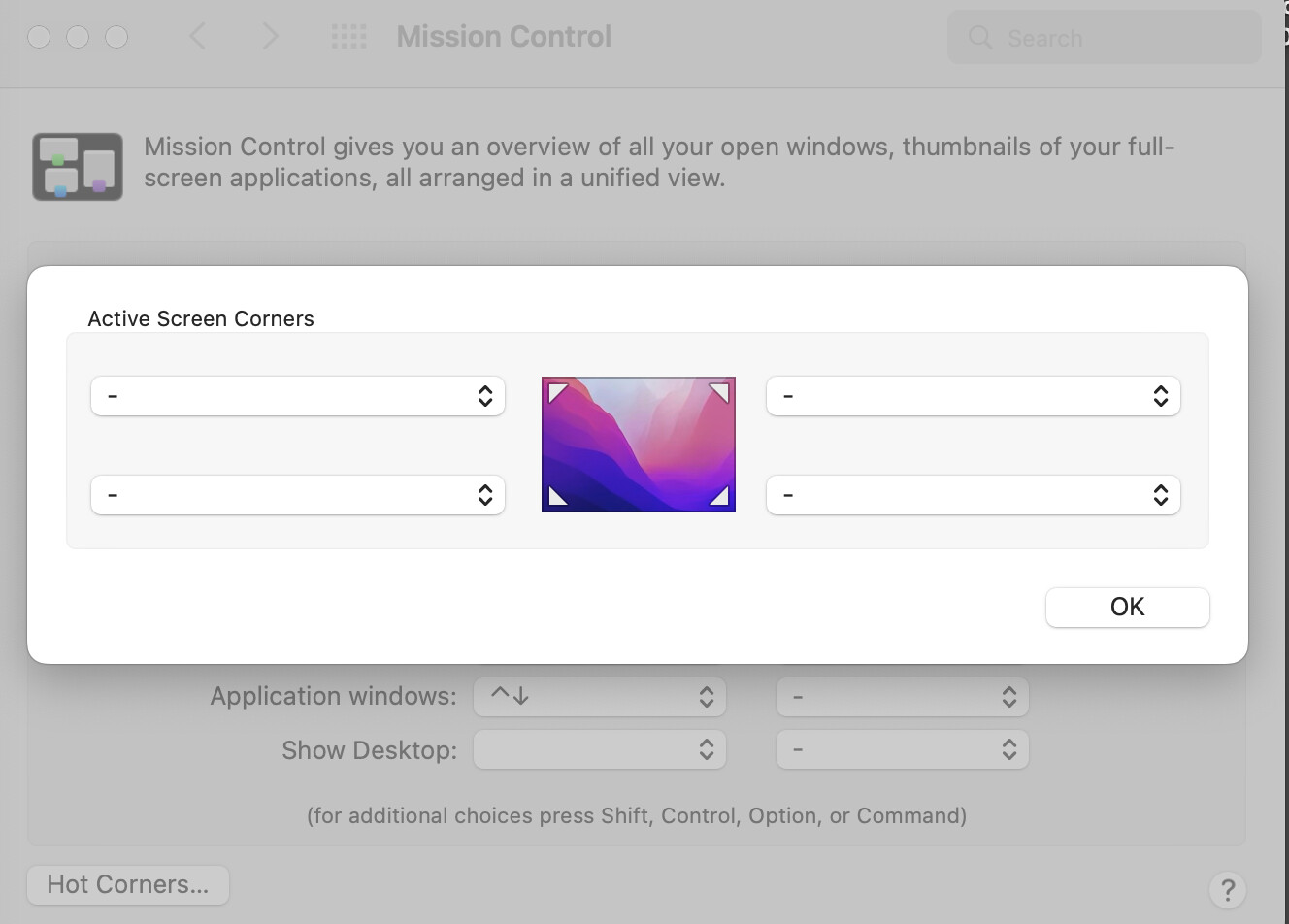Click OK to confirm Active Screen Corners
This screenshot has height=924, width=1289.
(1127, 608)
